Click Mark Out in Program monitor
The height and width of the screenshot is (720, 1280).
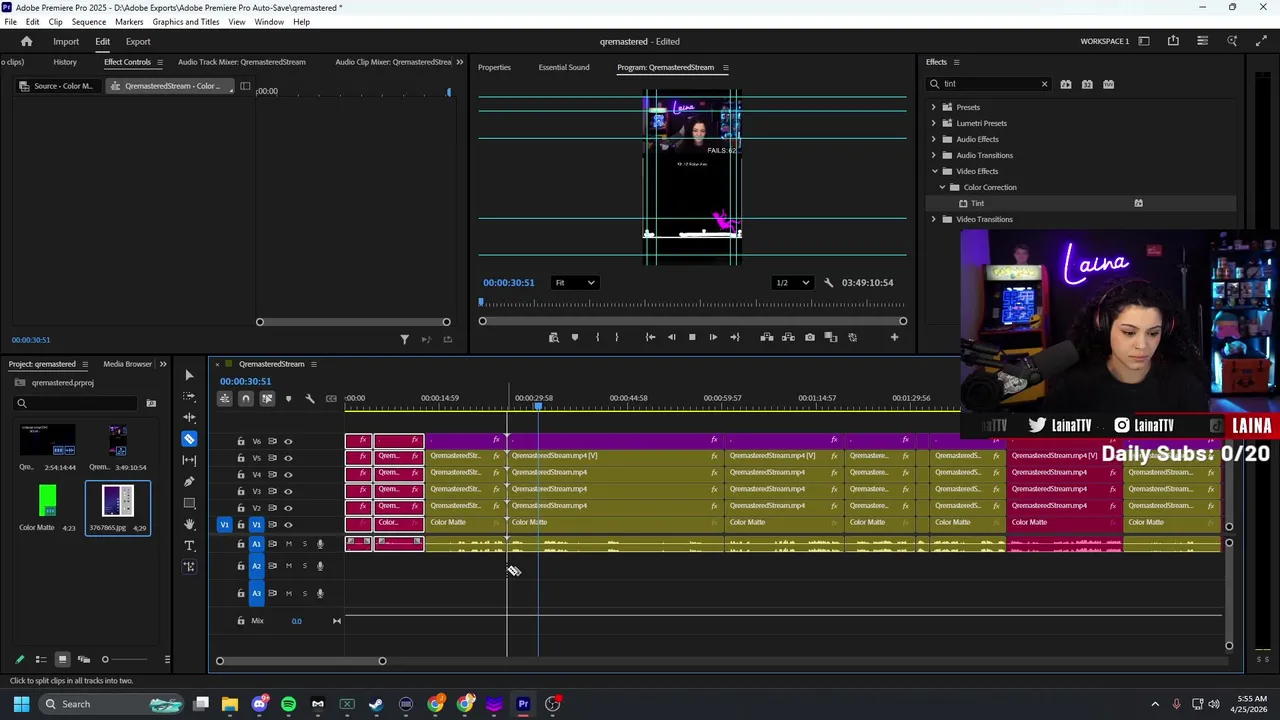click(x=616, y=337)
